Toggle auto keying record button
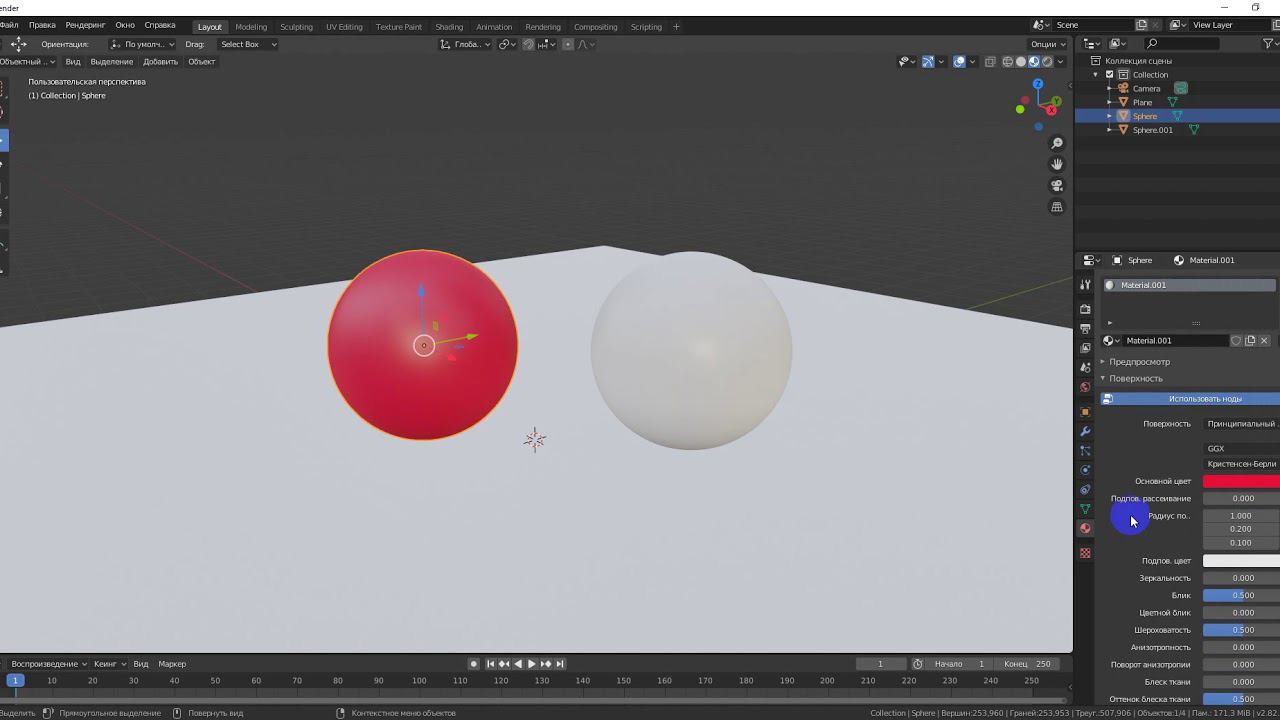Viewport: 1280px width, 720px height. (x=474, y=664)
